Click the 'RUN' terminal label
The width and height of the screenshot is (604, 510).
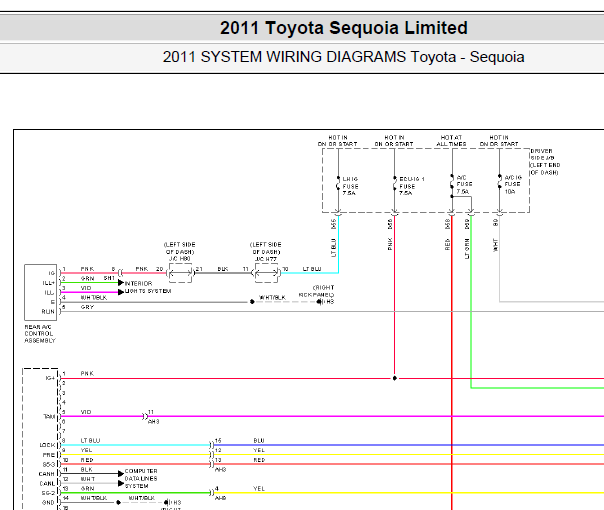point(49,311)
